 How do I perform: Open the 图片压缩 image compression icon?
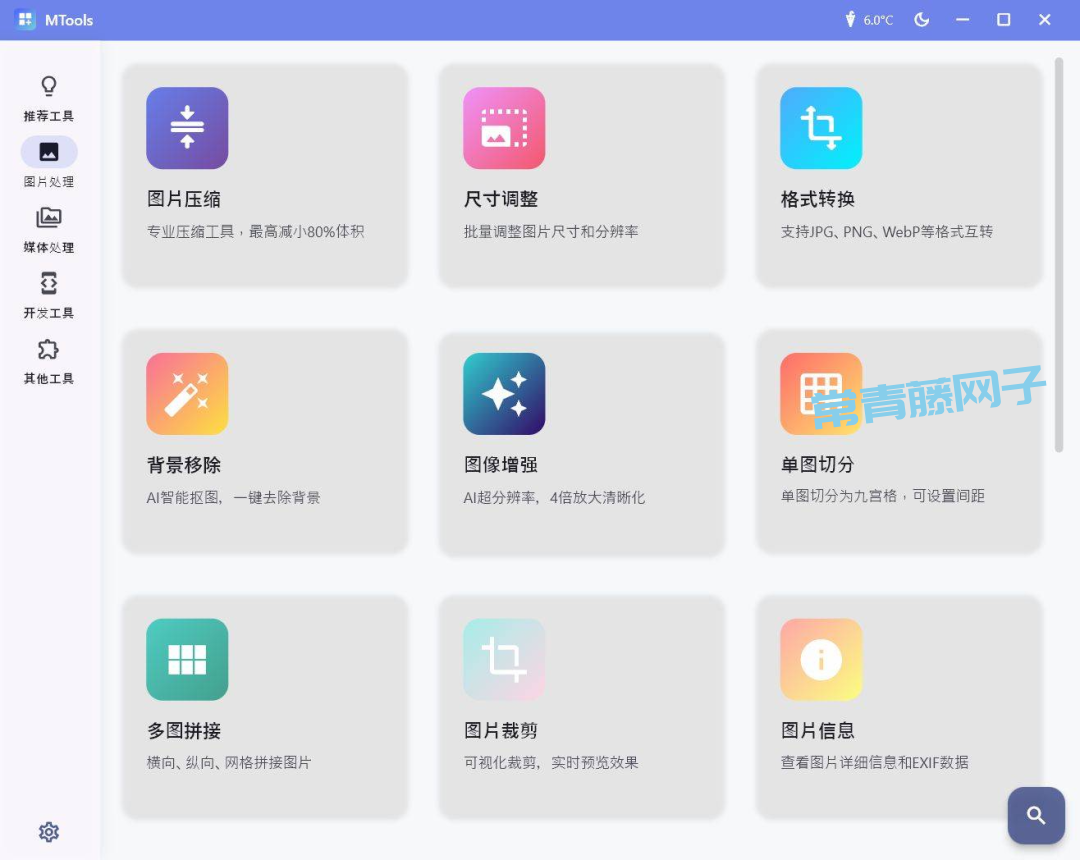(x=187, y=128)
